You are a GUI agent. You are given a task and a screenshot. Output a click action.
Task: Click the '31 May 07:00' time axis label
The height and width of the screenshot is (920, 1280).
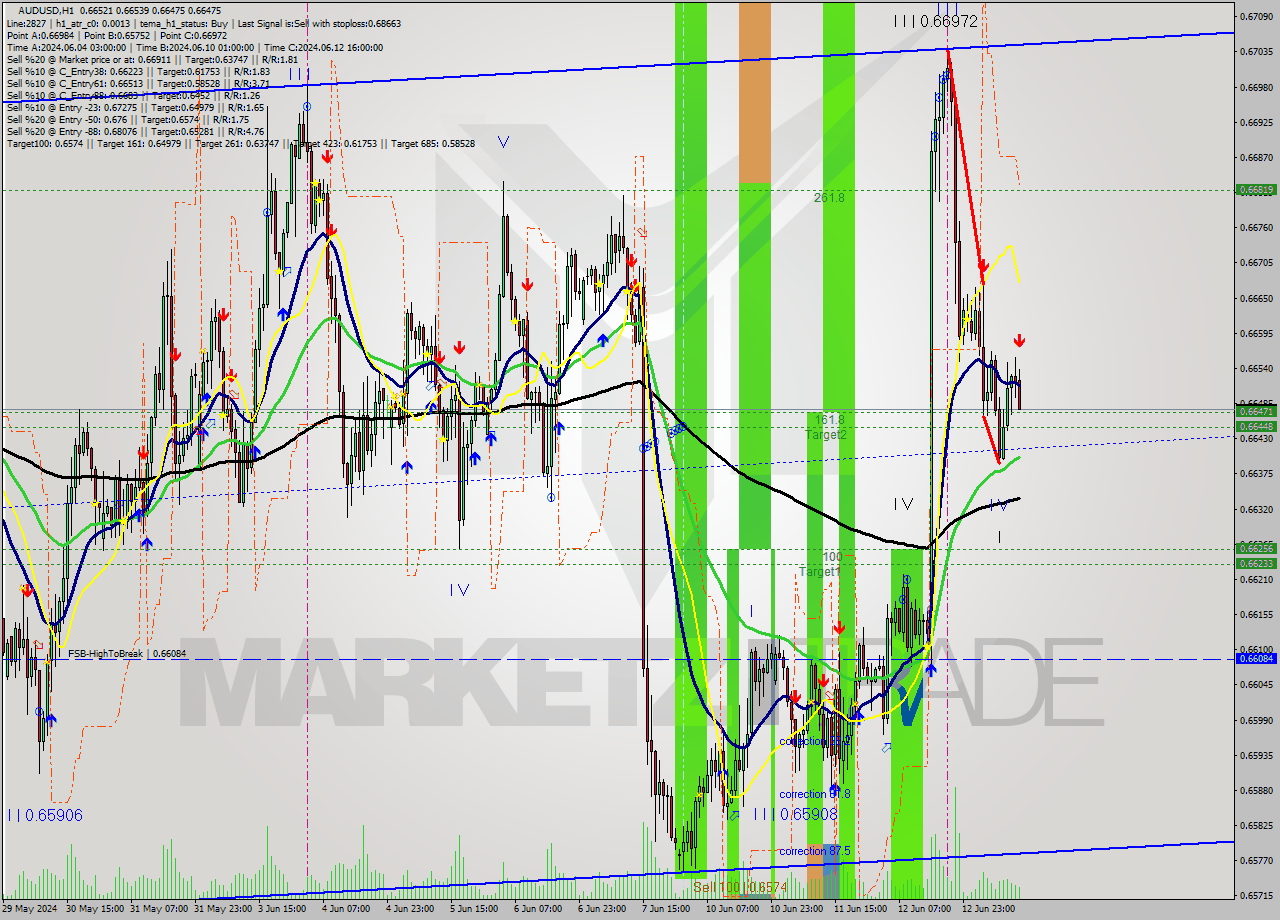coord(160,909)
